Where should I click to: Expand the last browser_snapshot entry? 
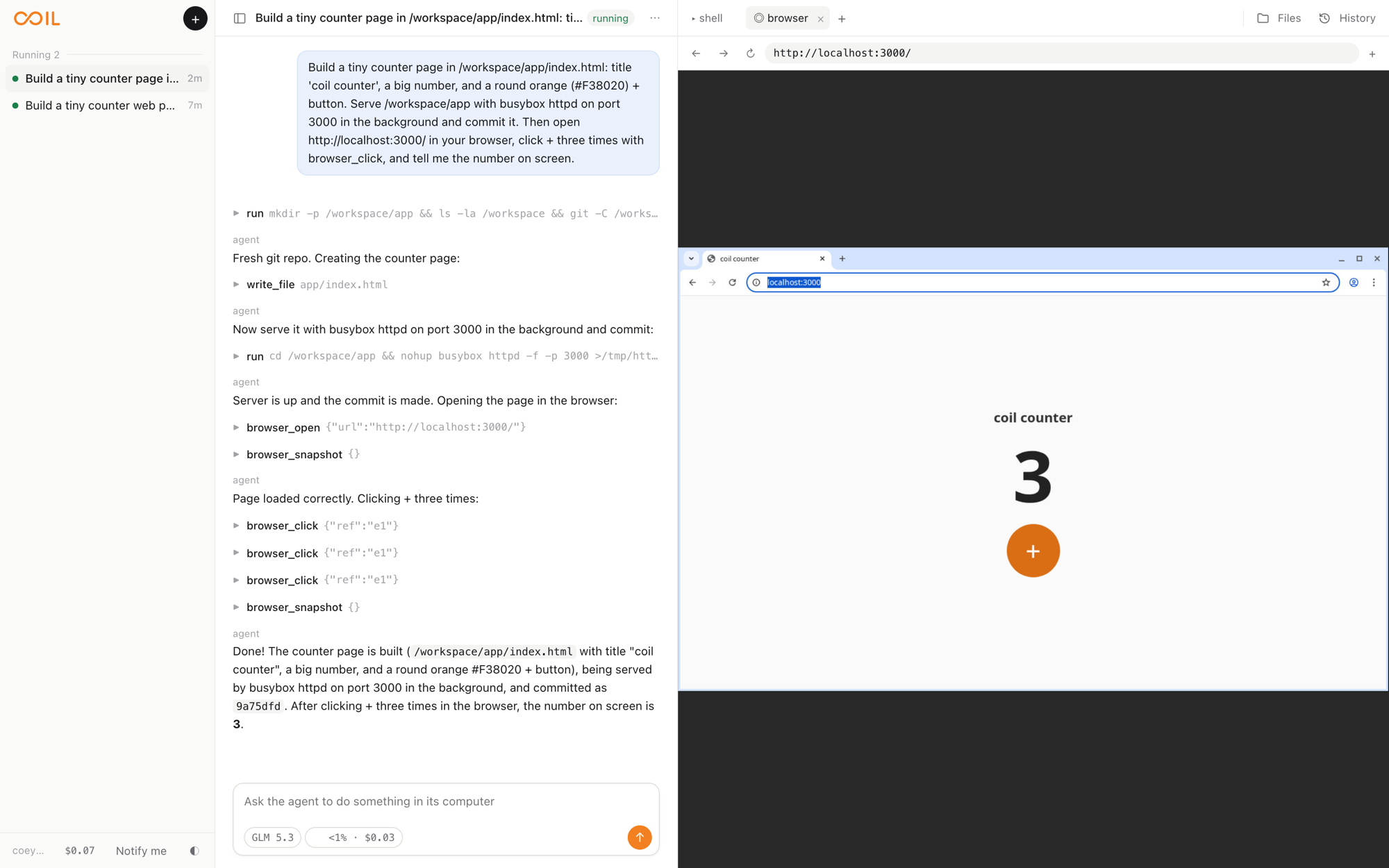pyautogui.click(x=297, y=608)
